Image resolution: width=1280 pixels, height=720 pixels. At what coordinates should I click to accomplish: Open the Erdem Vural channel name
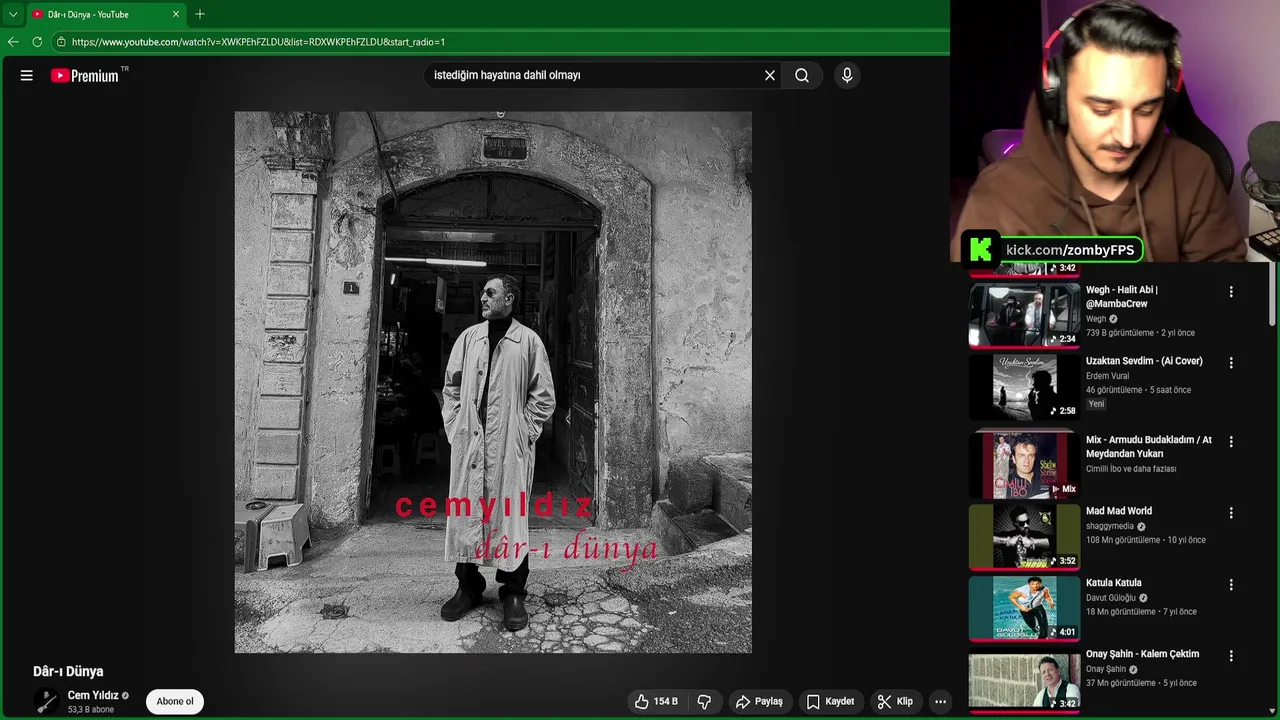pyautogui.click(x=1107, y=376)
